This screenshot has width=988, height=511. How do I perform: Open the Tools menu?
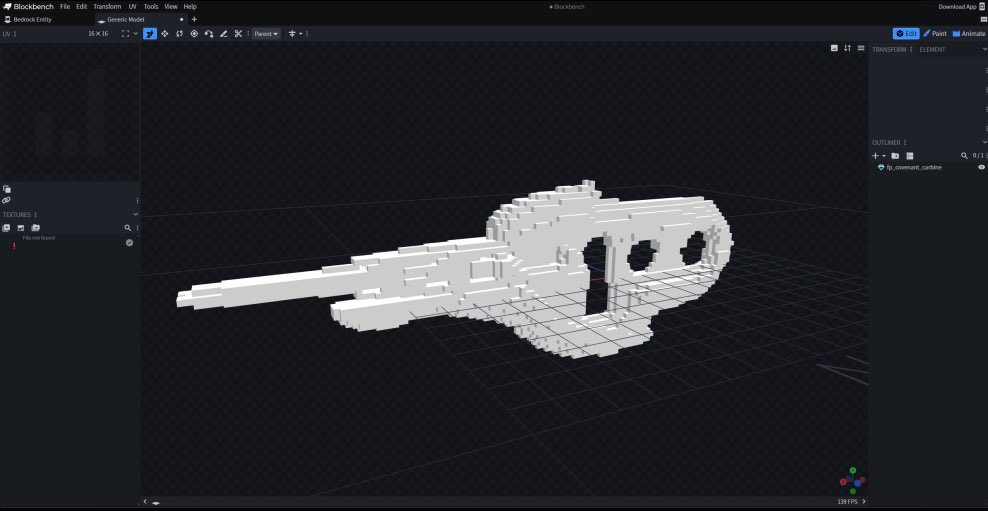pyautogui.click(x=151, y=6)
